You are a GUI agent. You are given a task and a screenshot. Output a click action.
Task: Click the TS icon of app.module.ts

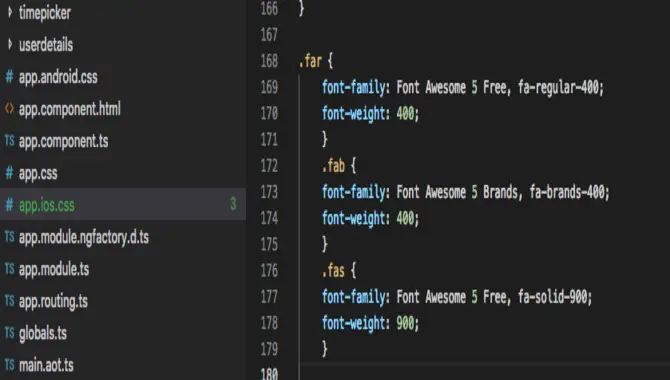(9, 268)
